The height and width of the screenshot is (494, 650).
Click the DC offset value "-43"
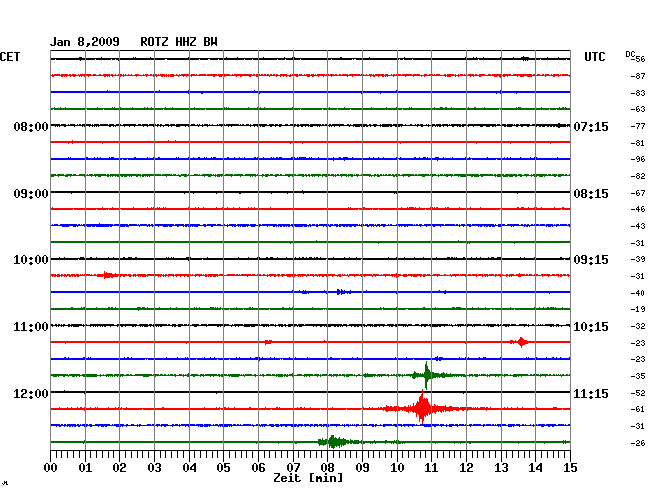click(638, 226)
